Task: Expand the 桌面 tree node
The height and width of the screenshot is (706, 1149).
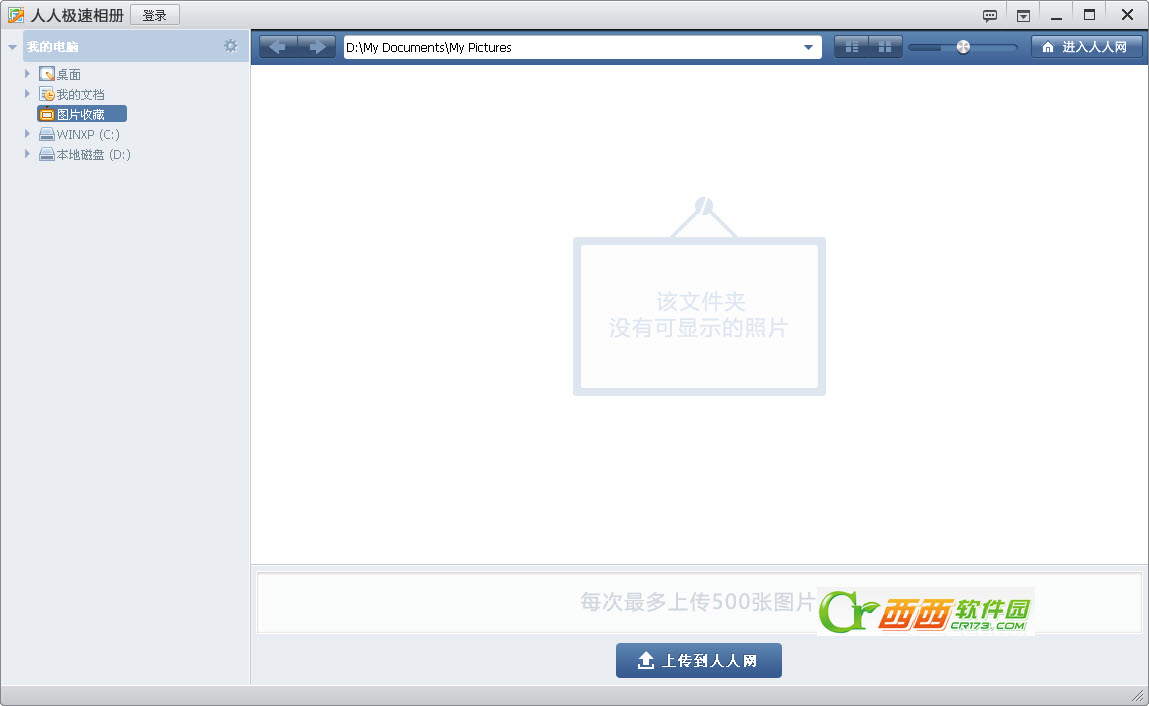Action: tap(27, 73)
